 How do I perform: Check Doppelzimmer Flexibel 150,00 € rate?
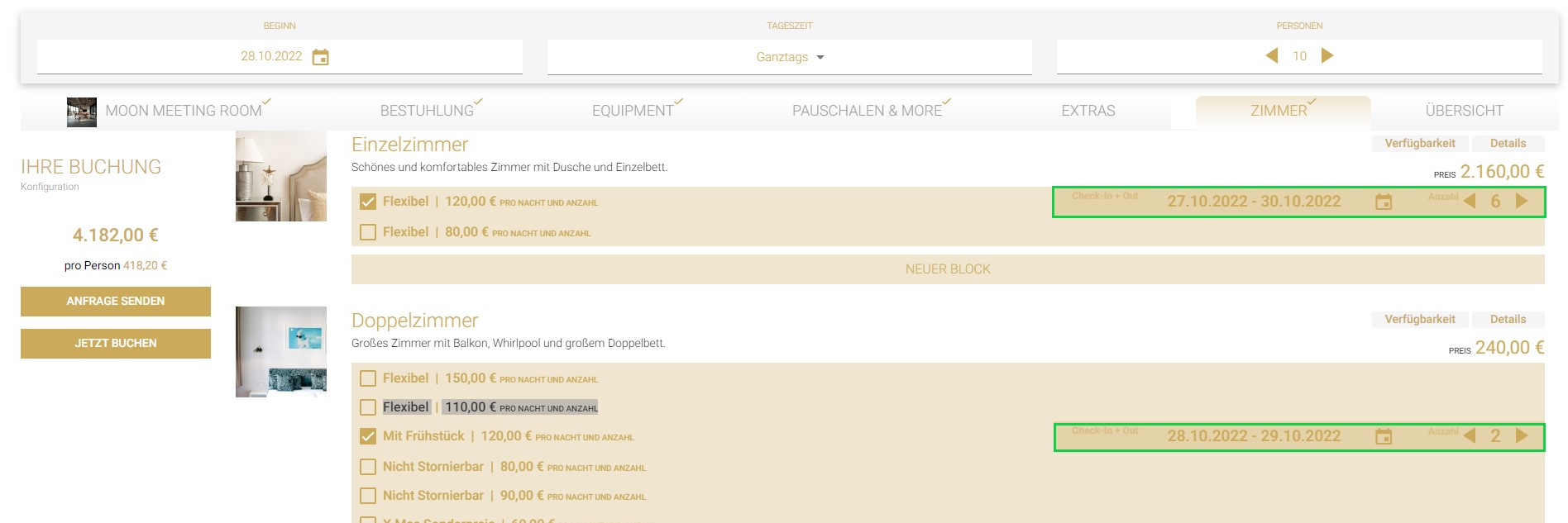click(x=368, y=378)
